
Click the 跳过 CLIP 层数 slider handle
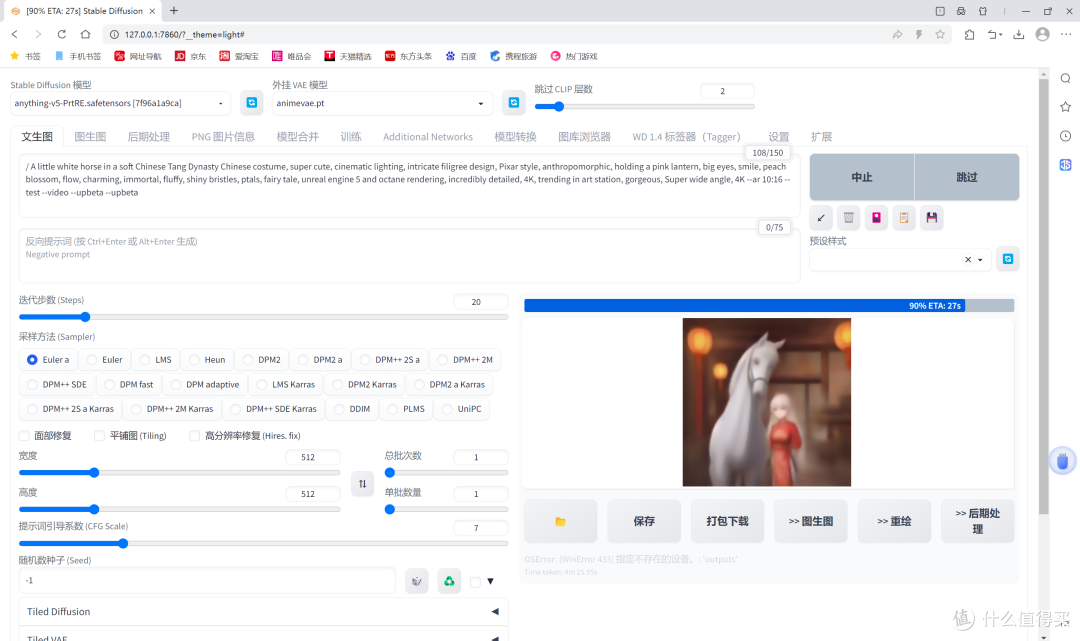559,106
